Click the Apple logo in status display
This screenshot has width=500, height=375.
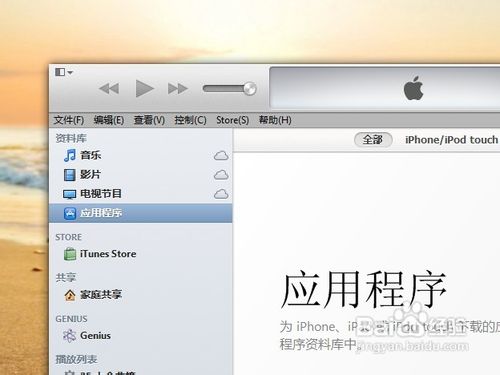pyautogui.click(x=413, y=88)
